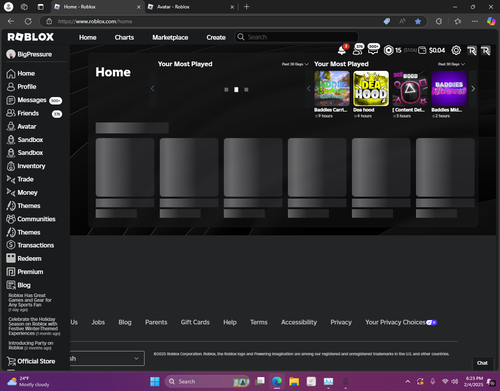Open the Help footer link
500x391 pixels.
[x=230, y=322]
